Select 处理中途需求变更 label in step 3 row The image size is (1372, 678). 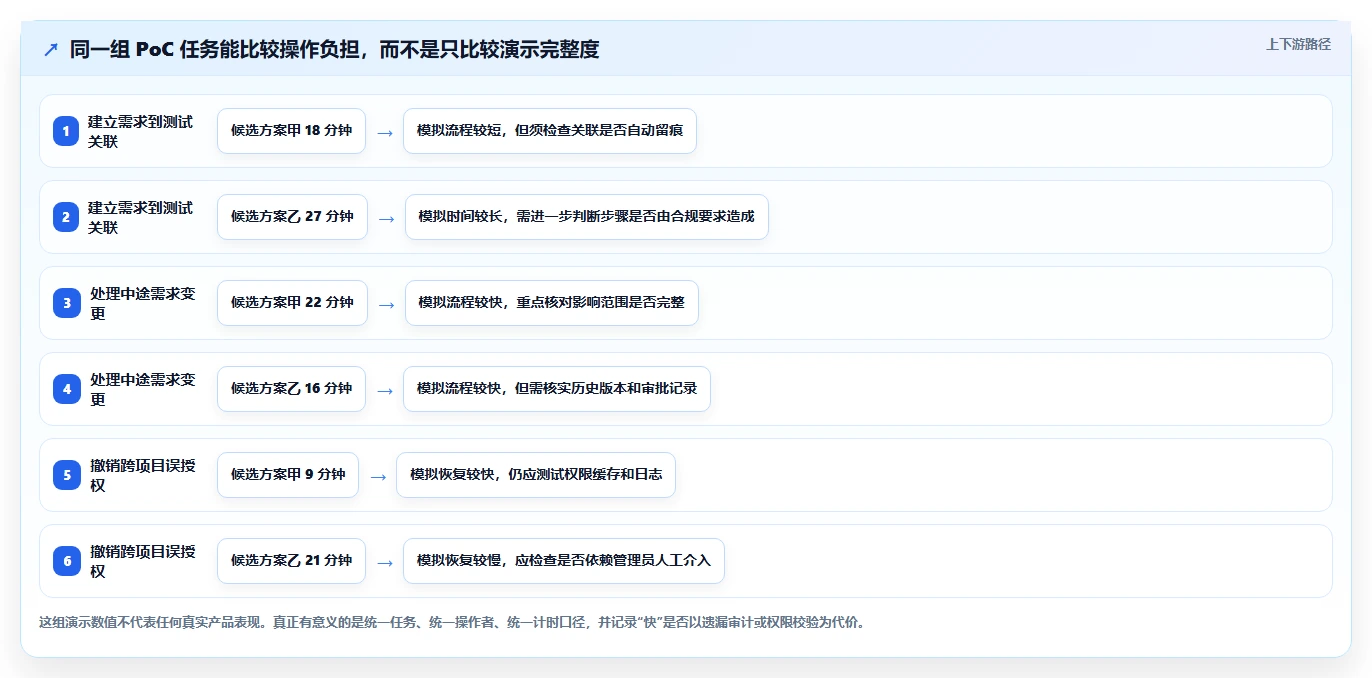pos(143,303)
